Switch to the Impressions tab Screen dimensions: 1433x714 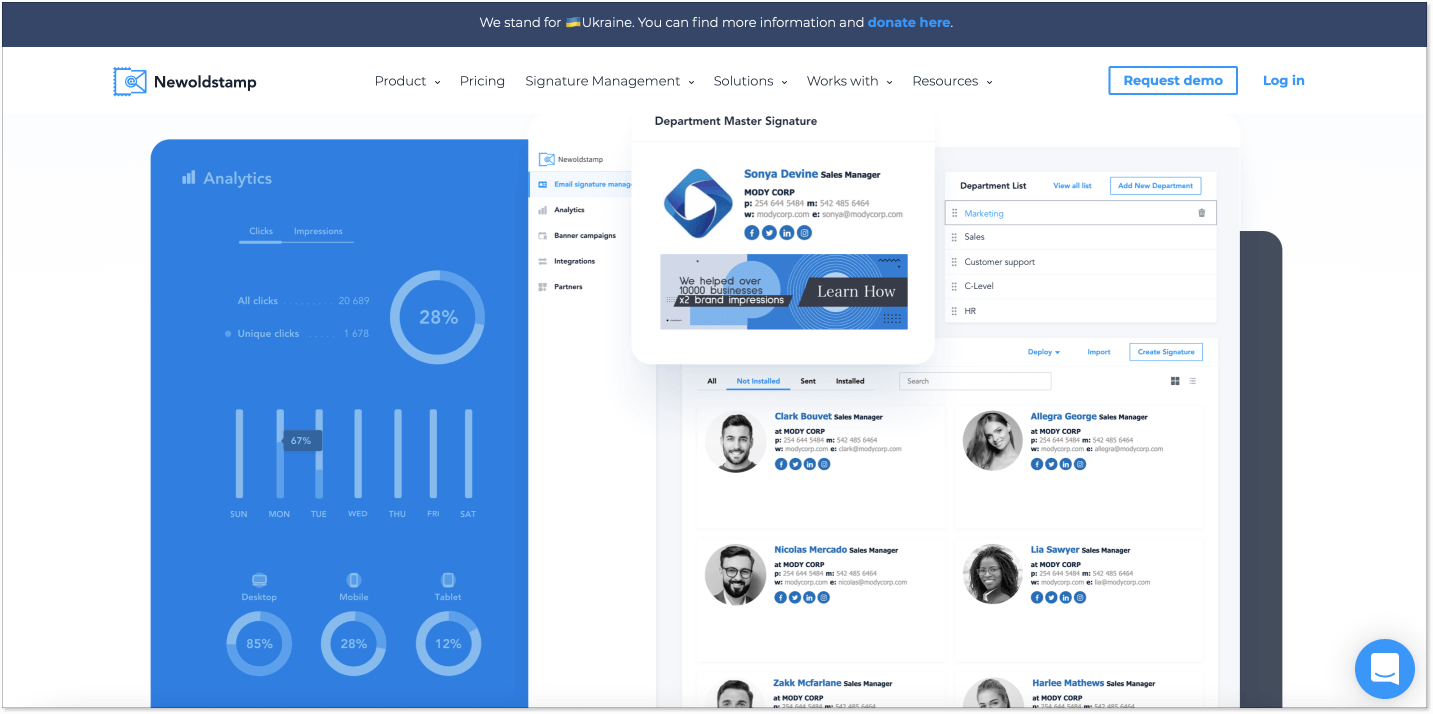[x=318, y=231]
